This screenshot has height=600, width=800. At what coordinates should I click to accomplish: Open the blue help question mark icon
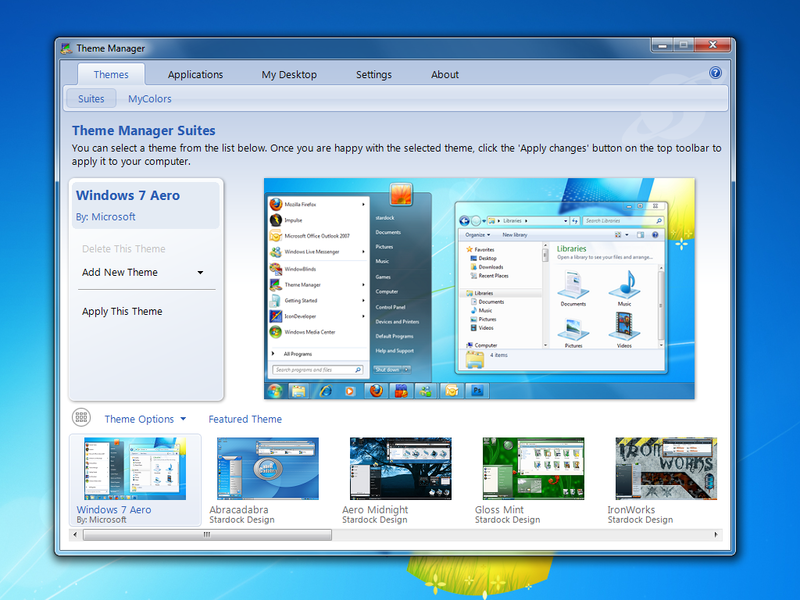[x=715, y=73]
